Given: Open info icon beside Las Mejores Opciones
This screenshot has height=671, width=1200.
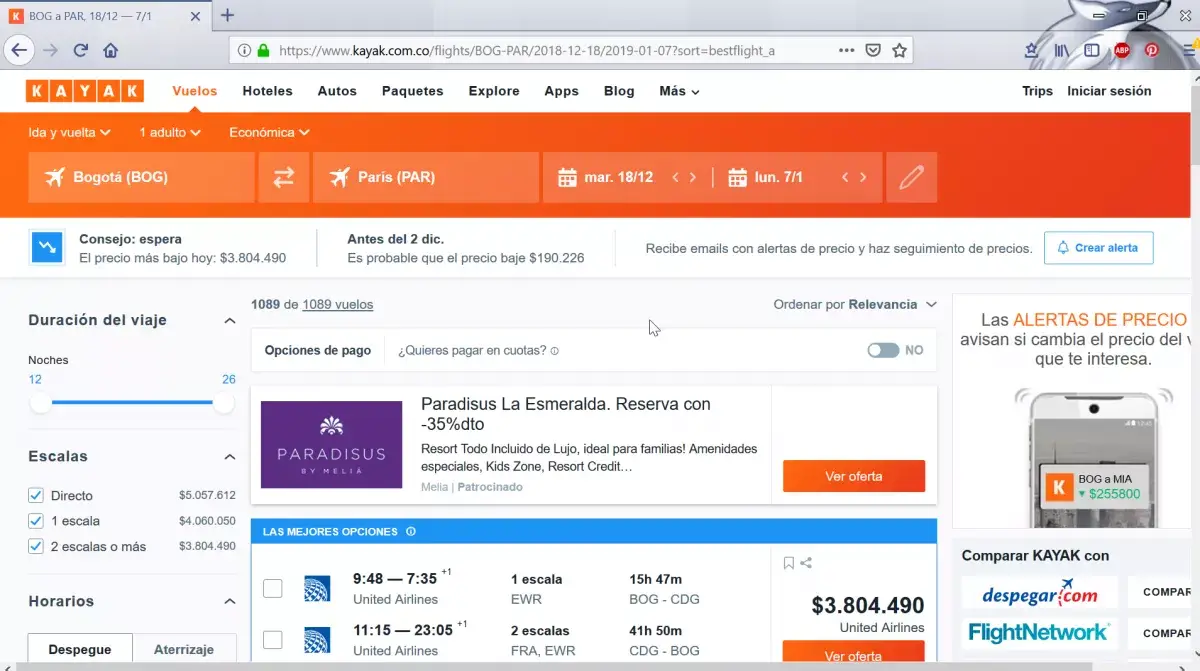Looking at the screenshot, I should (x=411, y=532).
